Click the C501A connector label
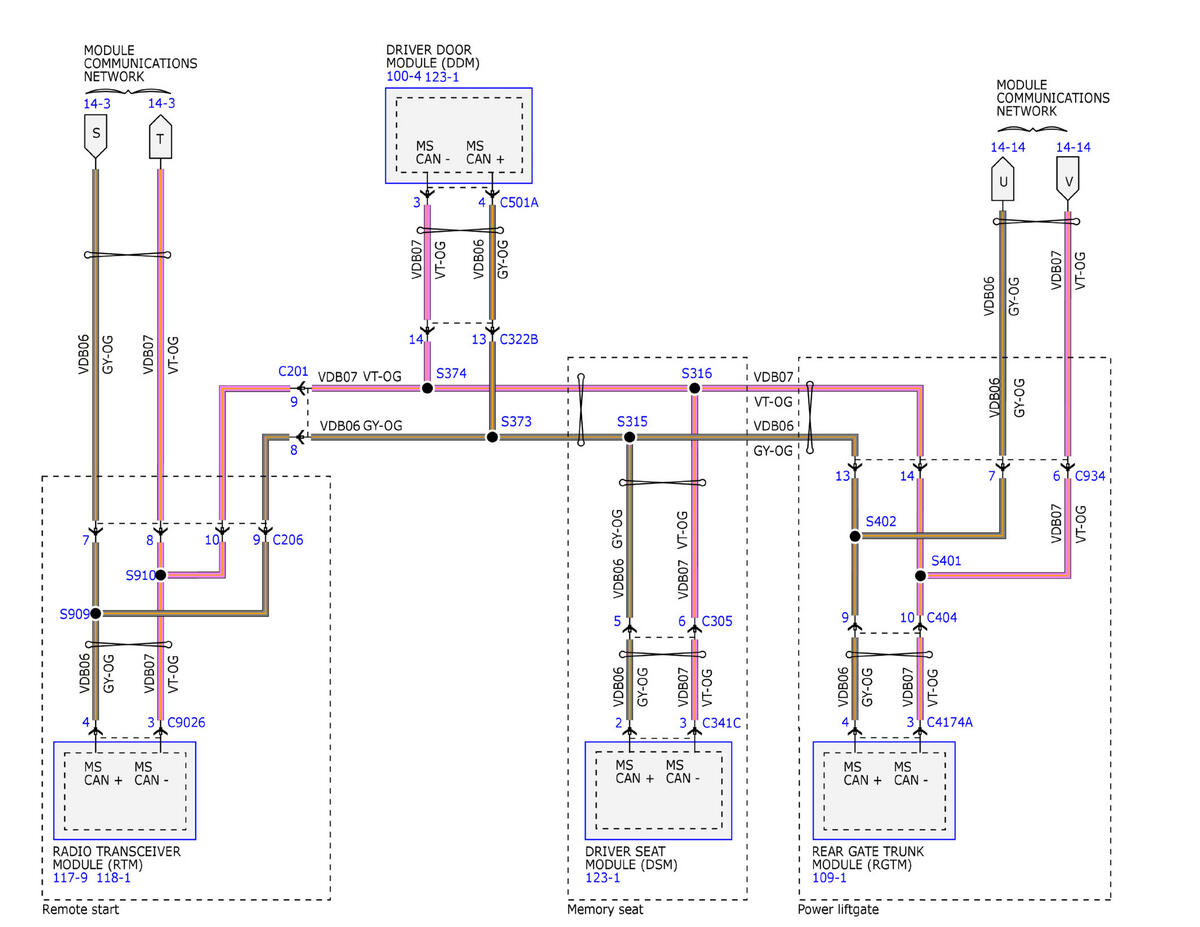This screenshot has height=927, width=1200. [519, 203]
